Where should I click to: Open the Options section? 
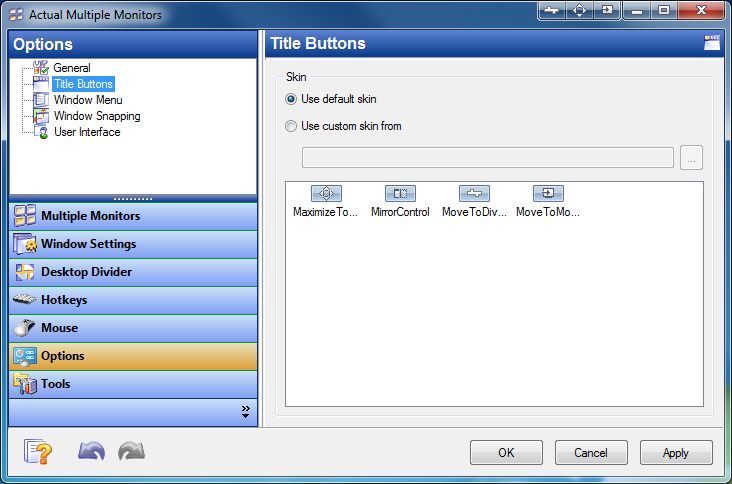pos(133,356)
